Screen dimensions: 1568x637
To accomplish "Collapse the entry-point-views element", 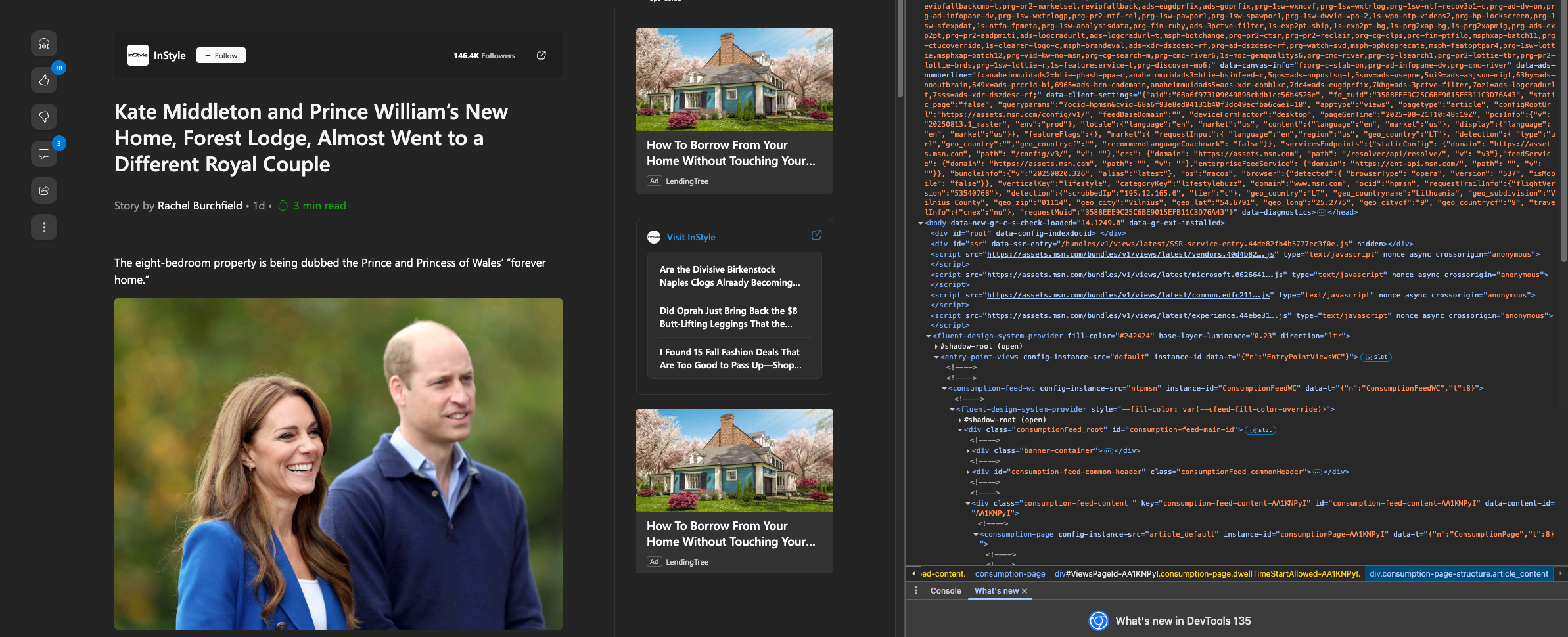I will (x=936, y=357).
